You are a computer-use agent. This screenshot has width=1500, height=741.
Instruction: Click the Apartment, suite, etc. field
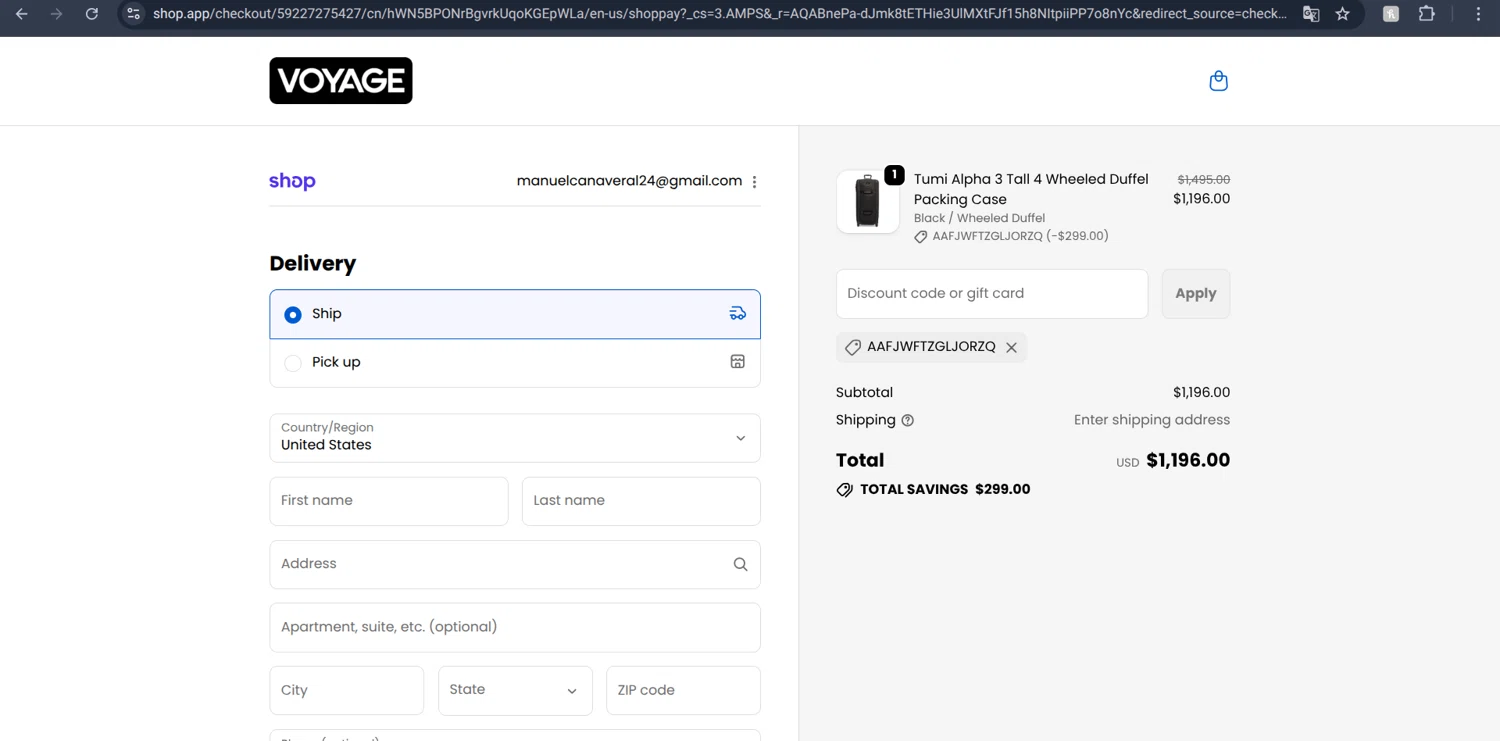[515, 627]
